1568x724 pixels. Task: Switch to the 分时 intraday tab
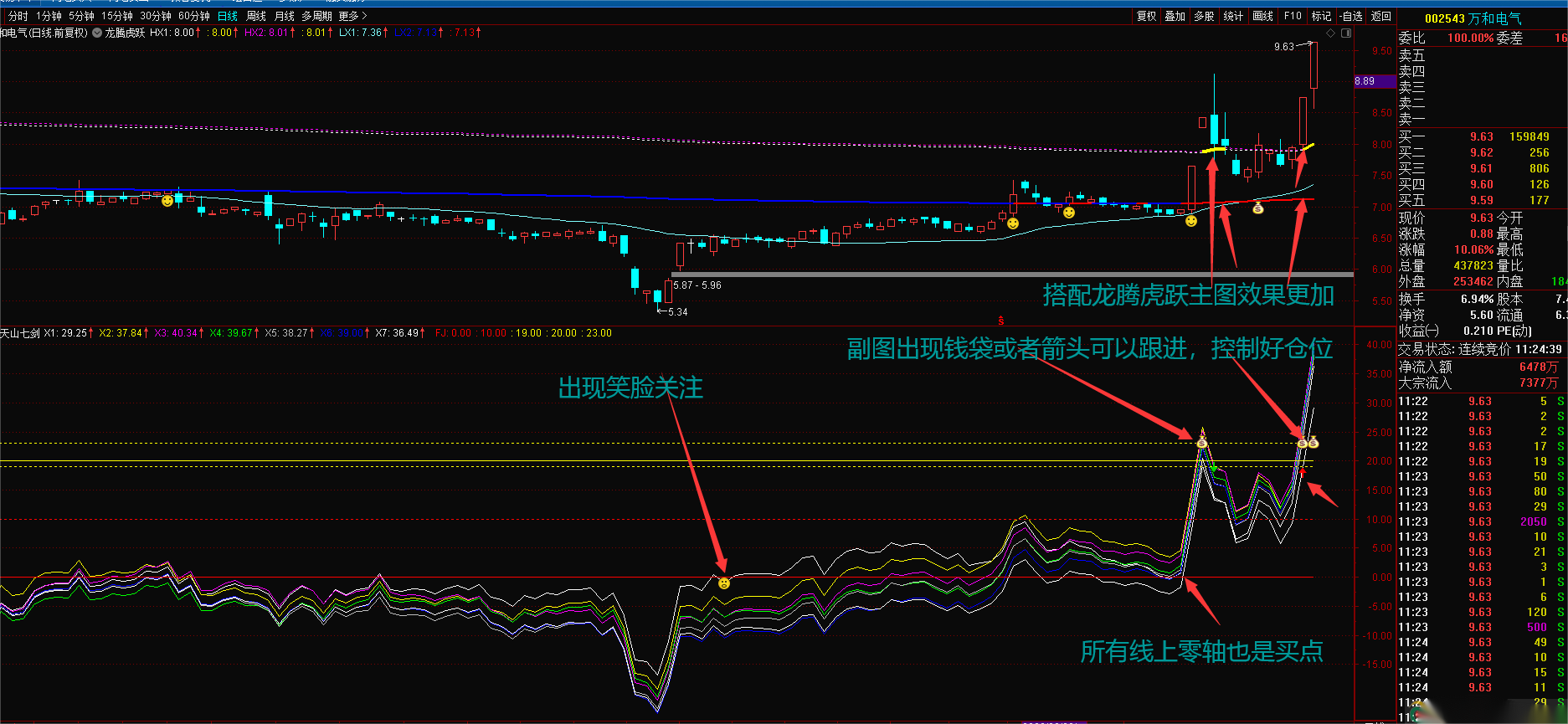coord(18,16)
